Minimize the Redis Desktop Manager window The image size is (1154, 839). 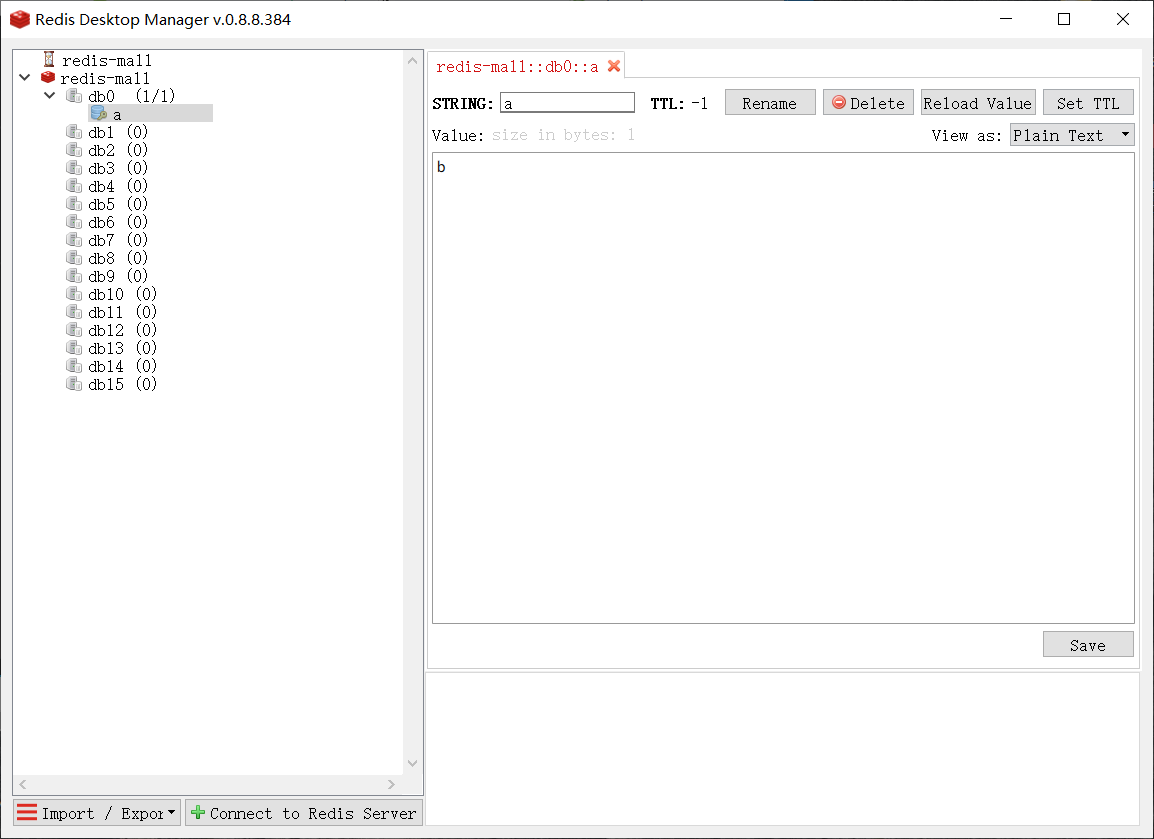click(x=1006, y=19)
